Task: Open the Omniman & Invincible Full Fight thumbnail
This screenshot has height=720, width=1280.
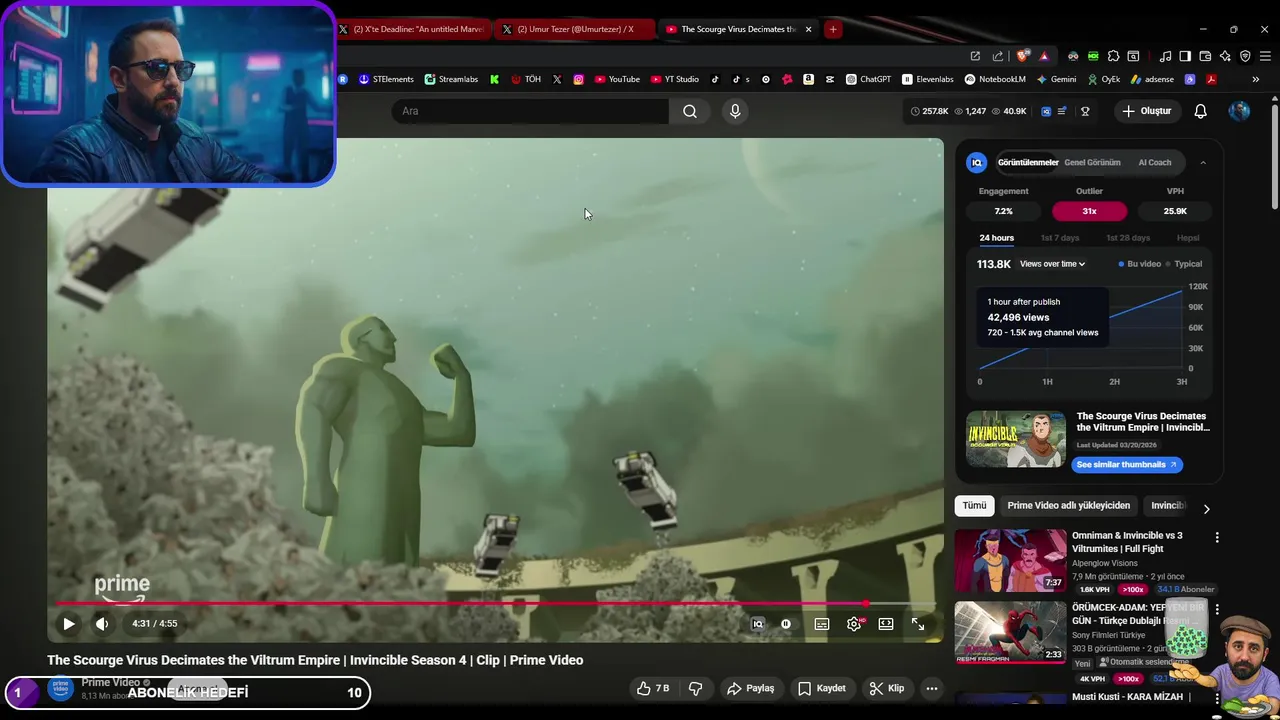Action: click(x=1011, y=561)
